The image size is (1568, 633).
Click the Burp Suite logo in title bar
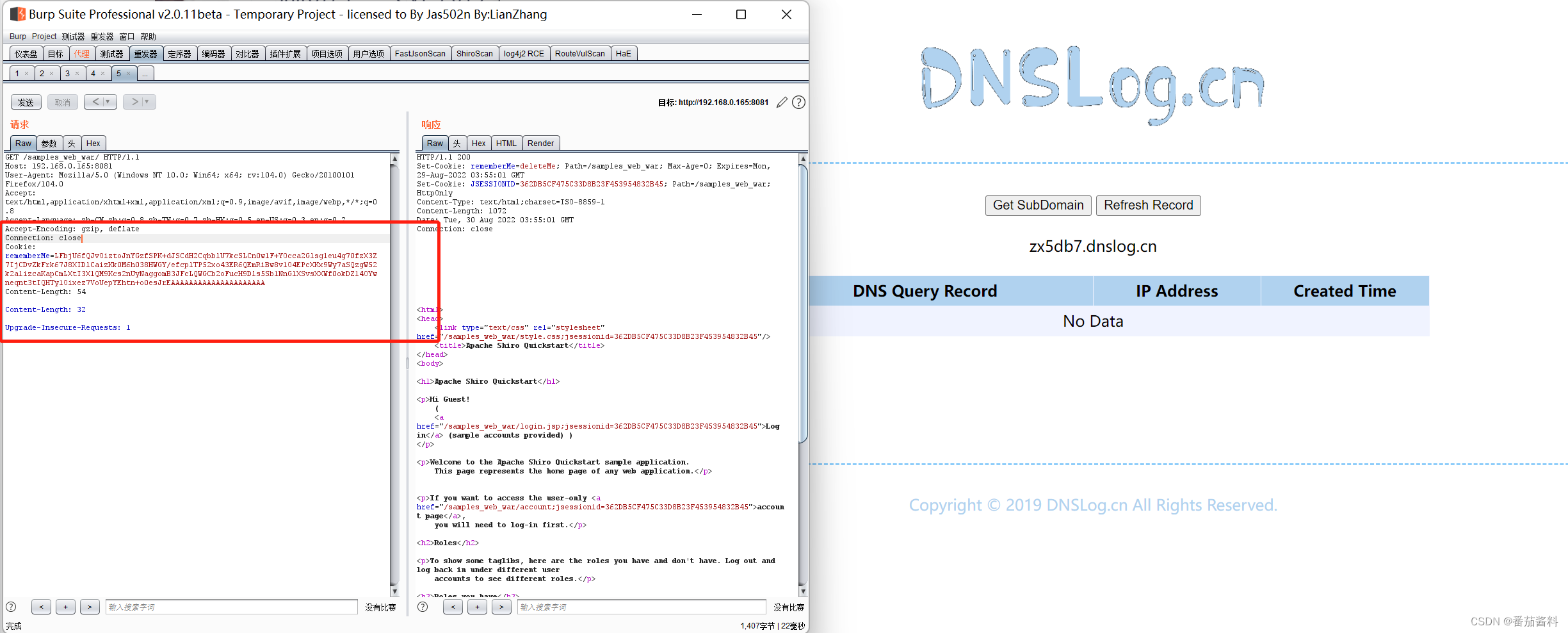pyautogui.click(x=18, y=14)
